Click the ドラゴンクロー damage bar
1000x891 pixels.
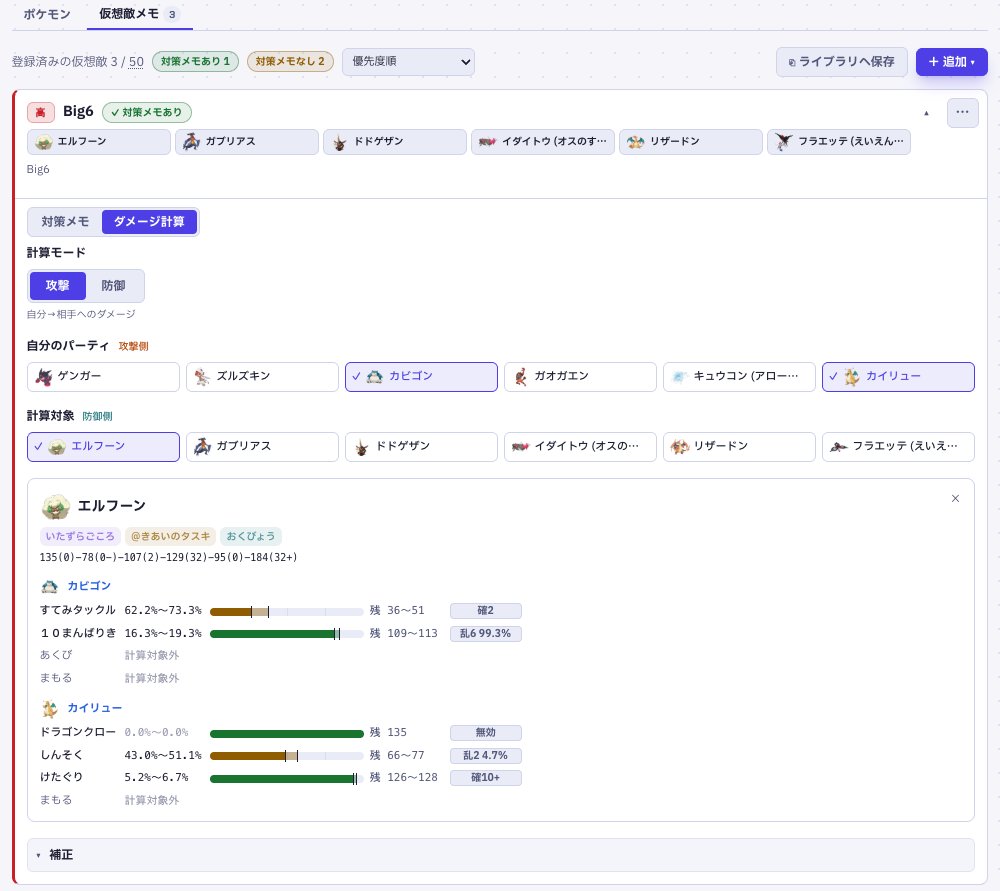click(286, 733)
